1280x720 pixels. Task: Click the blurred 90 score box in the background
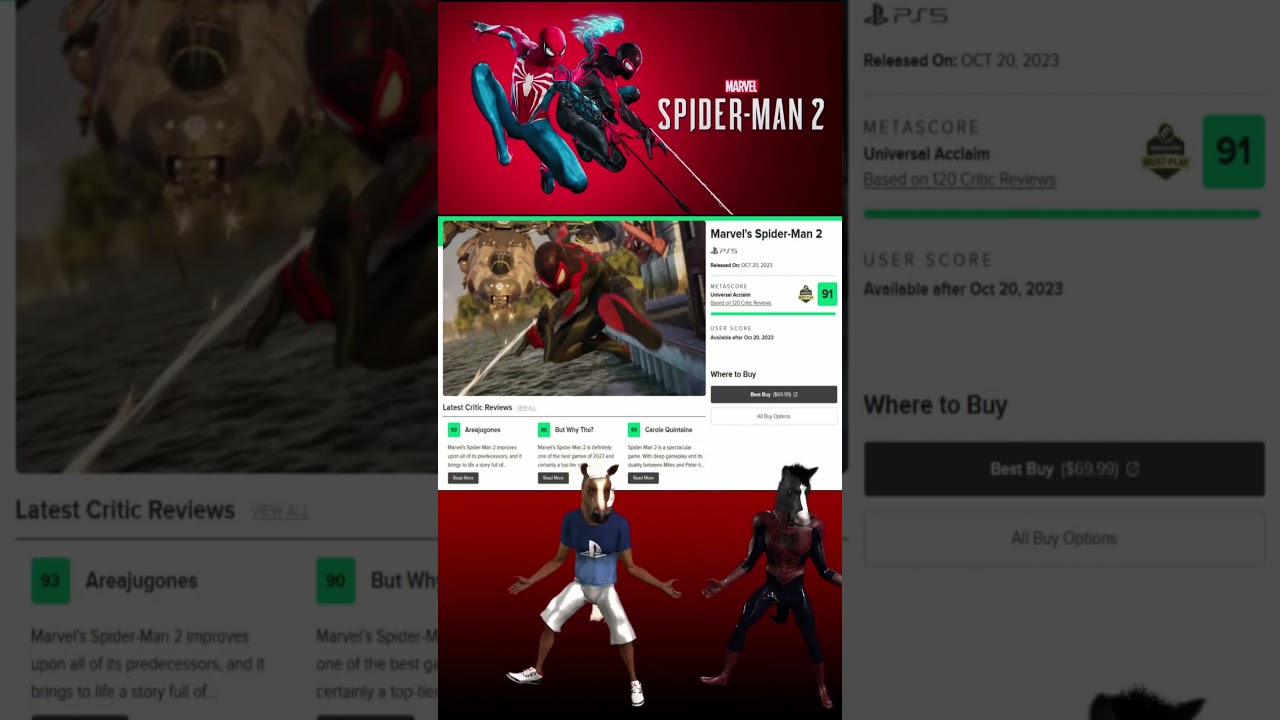tap(336, 581)
